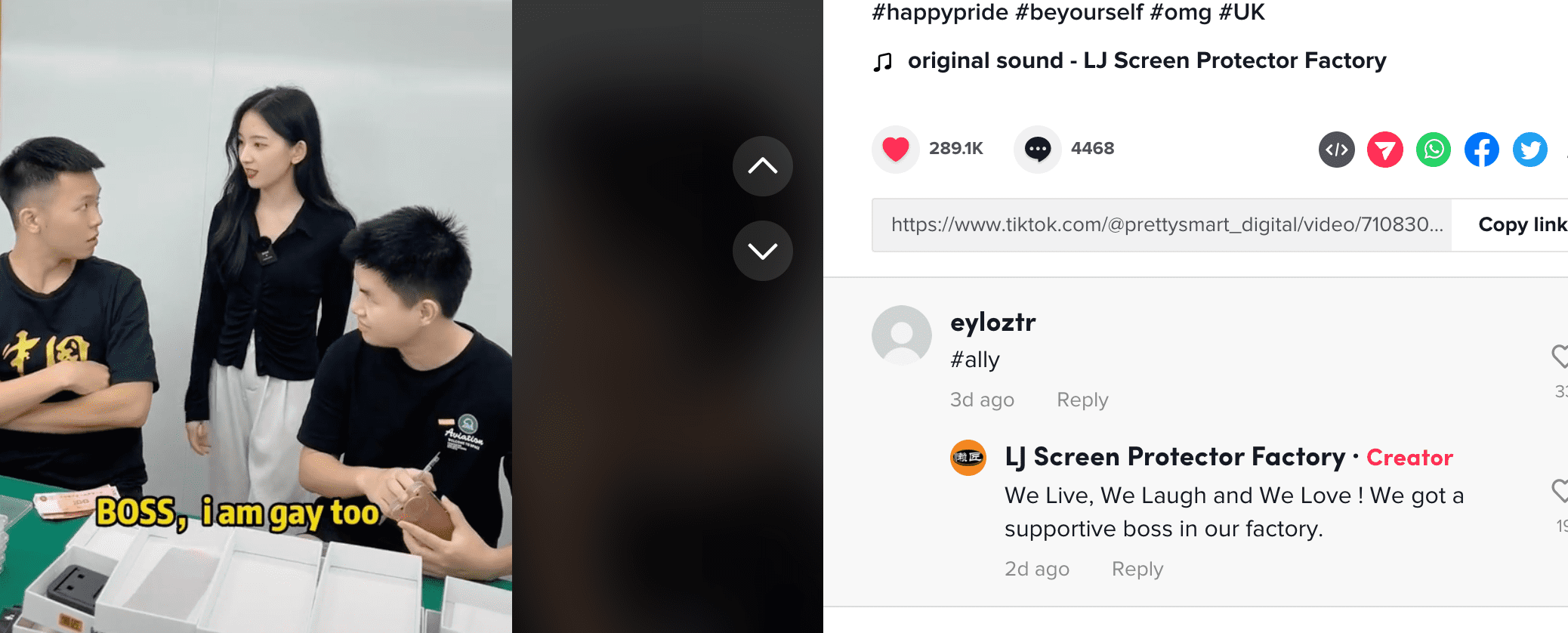Go to next video with down arrow
Viewport: 1568px width, 633px height.
[762, 251]
